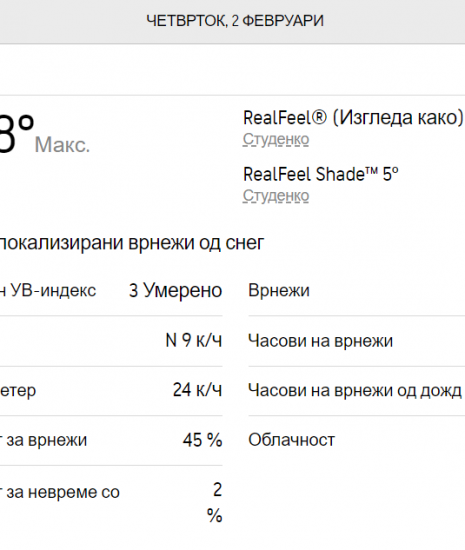Click the УВ-индекс row label

coord(48,290)
